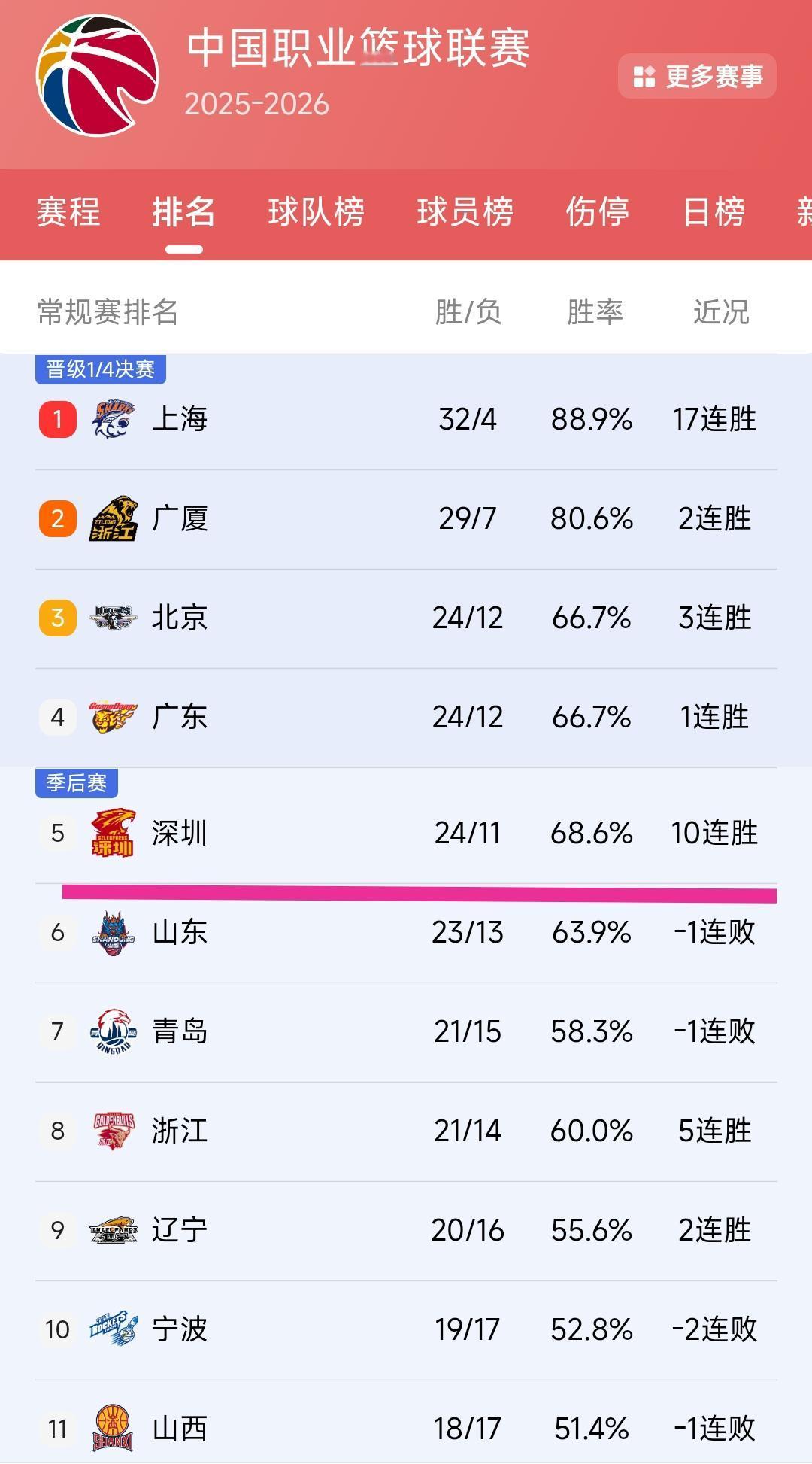Click the Liaoning Leopards team logo

coord(113,1230)
